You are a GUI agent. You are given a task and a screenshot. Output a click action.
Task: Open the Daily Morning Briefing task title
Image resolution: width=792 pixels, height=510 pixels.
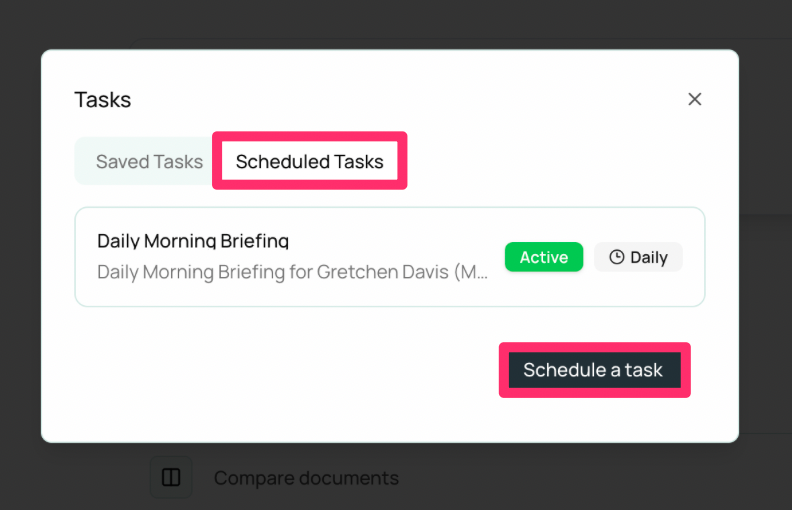(193, 241)
